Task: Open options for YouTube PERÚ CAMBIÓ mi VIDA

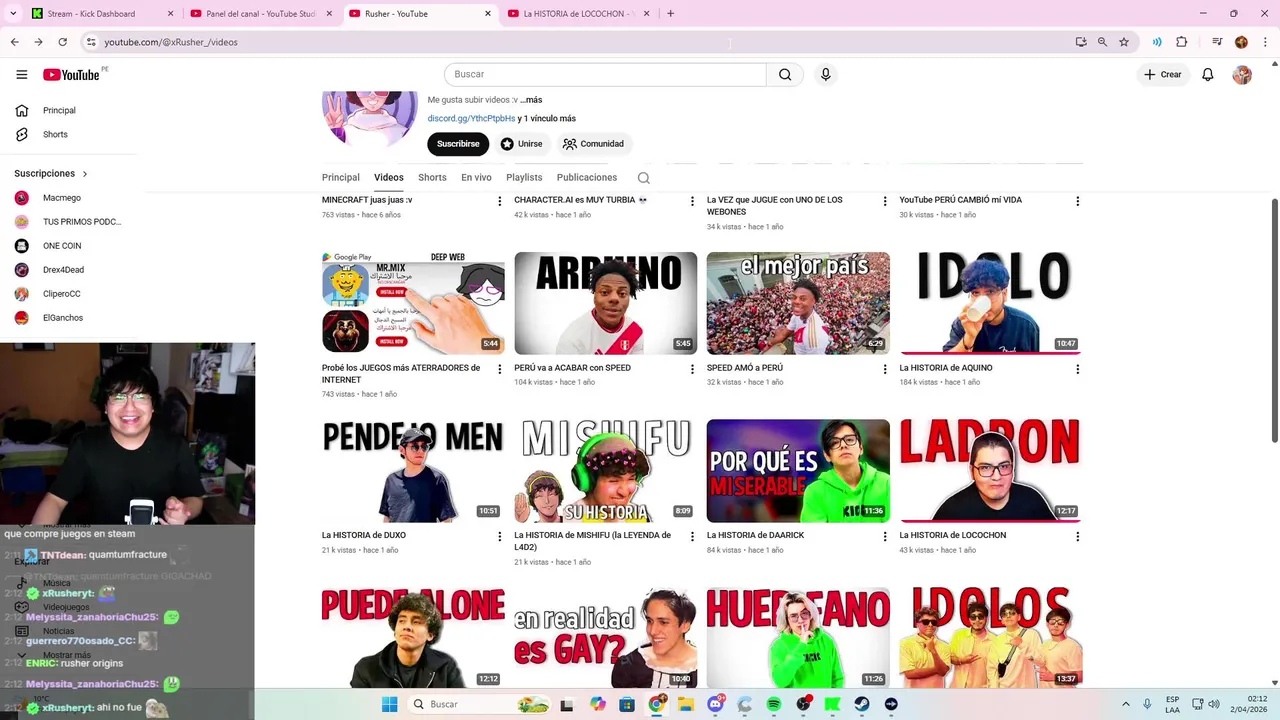Action: (x=1077, y=201)
